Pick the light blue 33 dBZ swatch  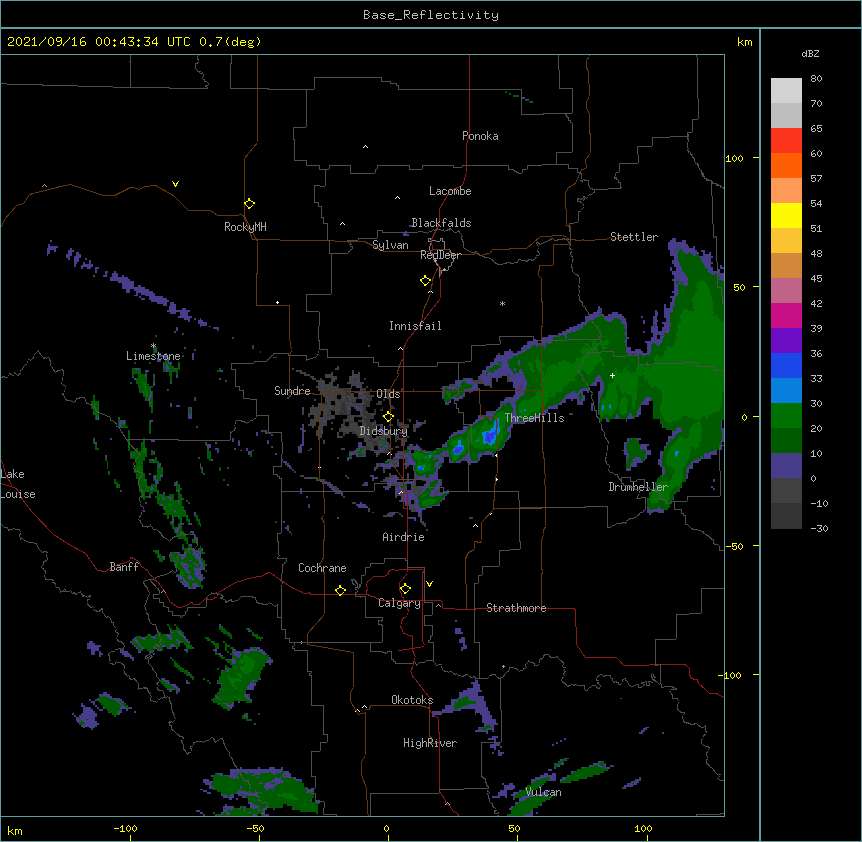point(786,390)
